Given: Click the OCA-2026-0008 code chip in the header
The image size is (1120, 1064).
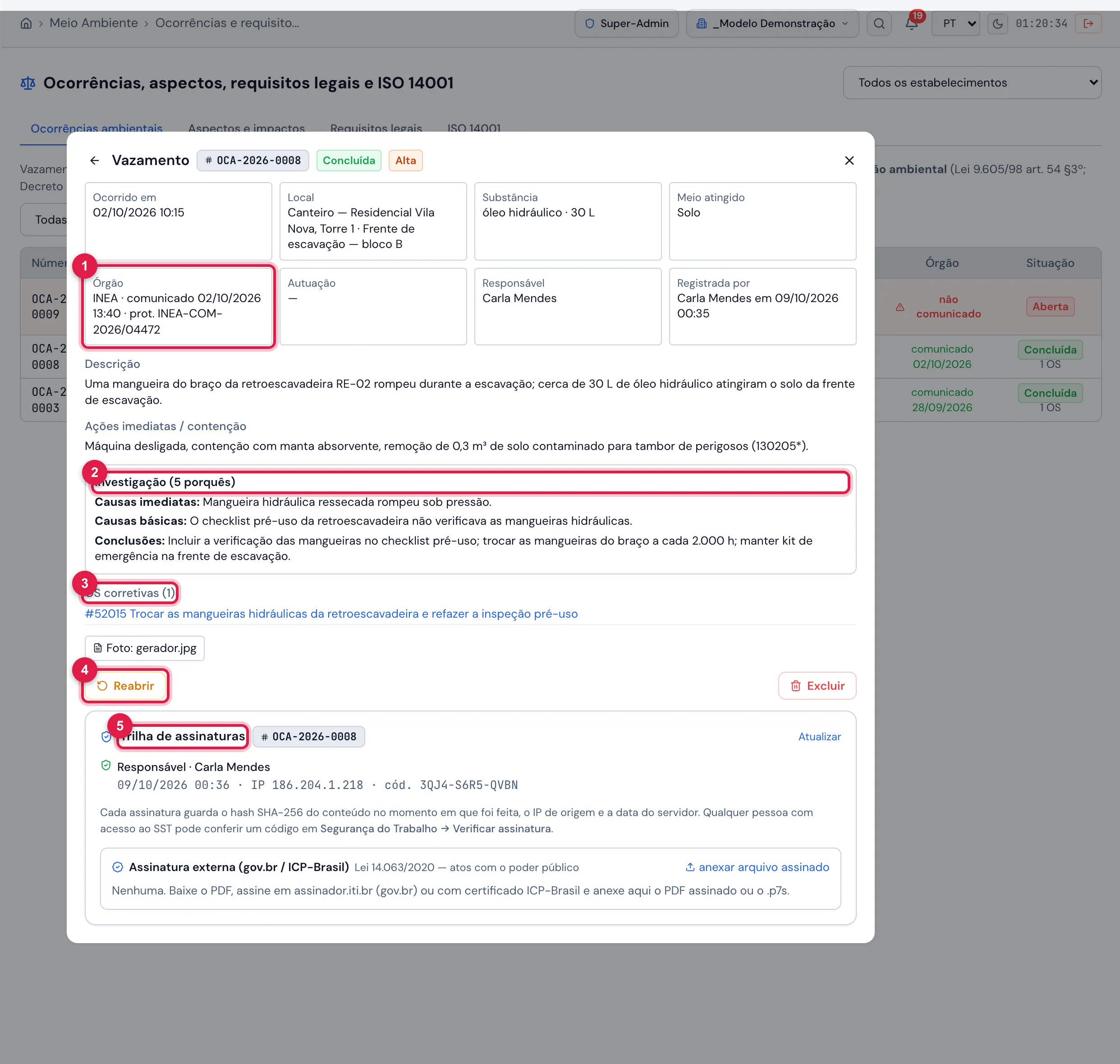Looking at the screenshot, I should [253, 161].
